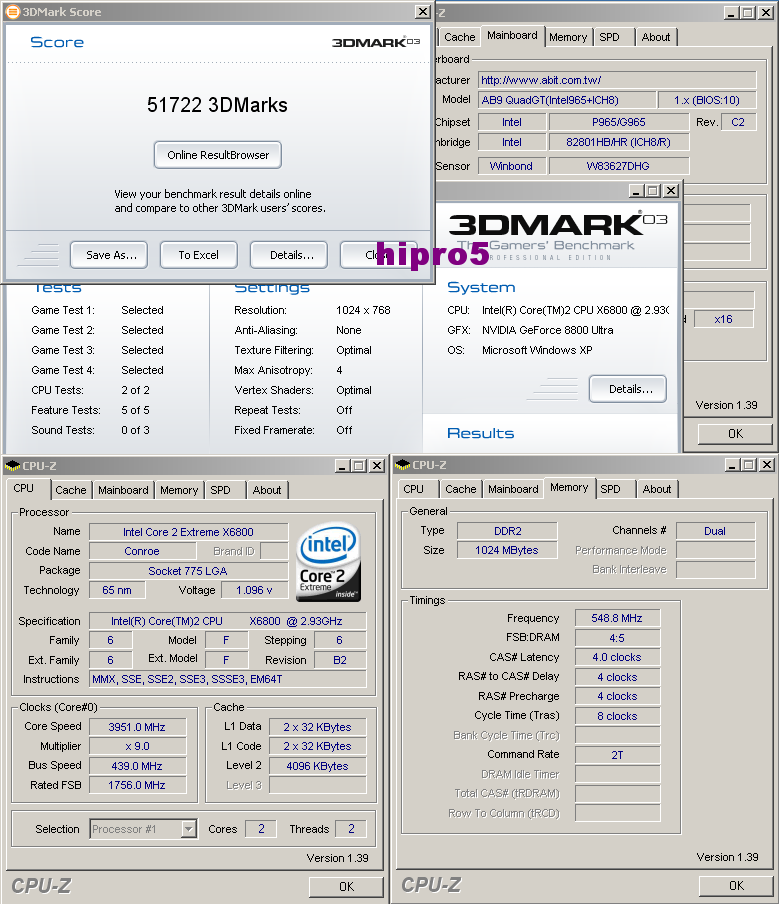Open System Details... in 3DMark03 window
This screenshot has height=904, width=779.
628,389
